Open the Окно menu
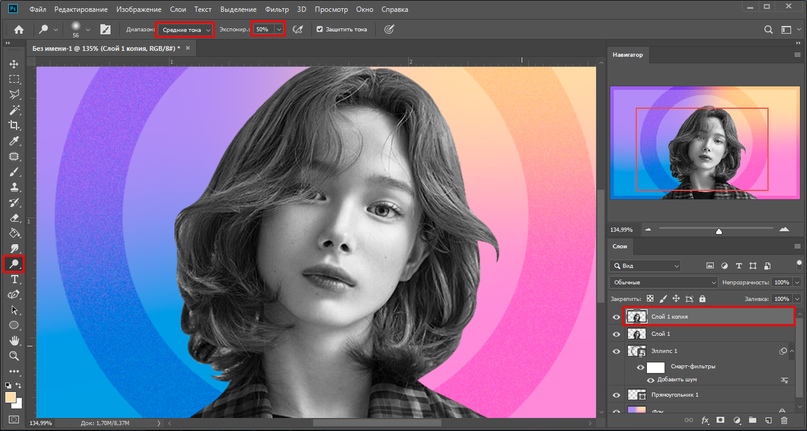This screenshot has width=807, height=431. click(x=365, y=9)
